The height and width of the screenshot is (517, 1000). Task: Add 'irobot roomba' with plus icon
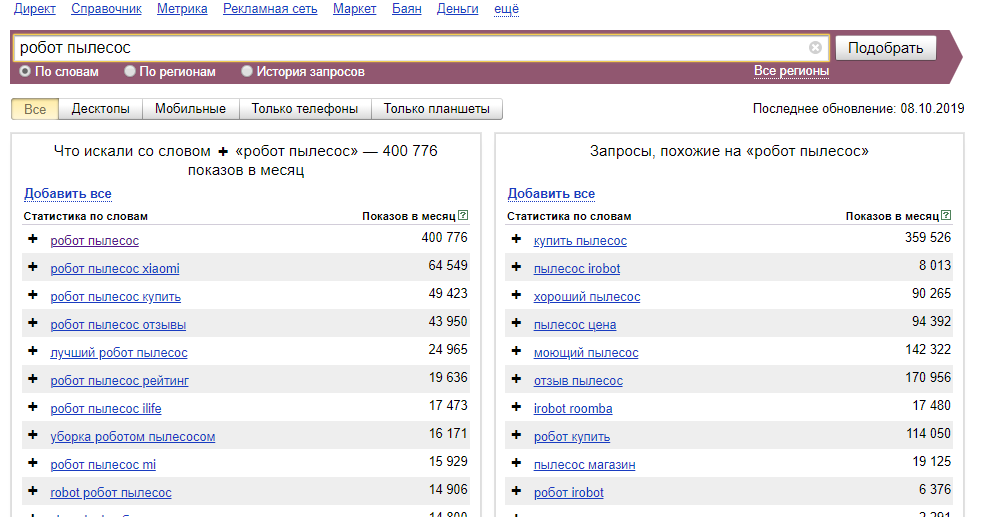tap(517, 407)
